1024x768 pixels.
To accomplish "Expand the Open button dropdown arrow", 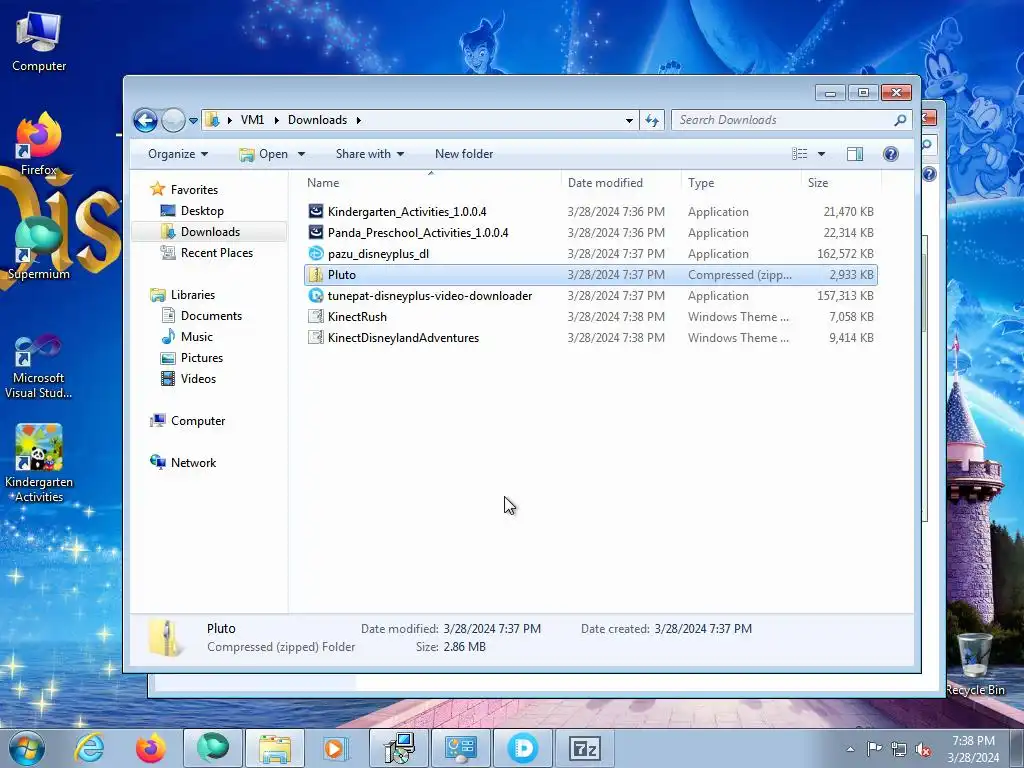I will pyautogui.click(x=301, y=154).
